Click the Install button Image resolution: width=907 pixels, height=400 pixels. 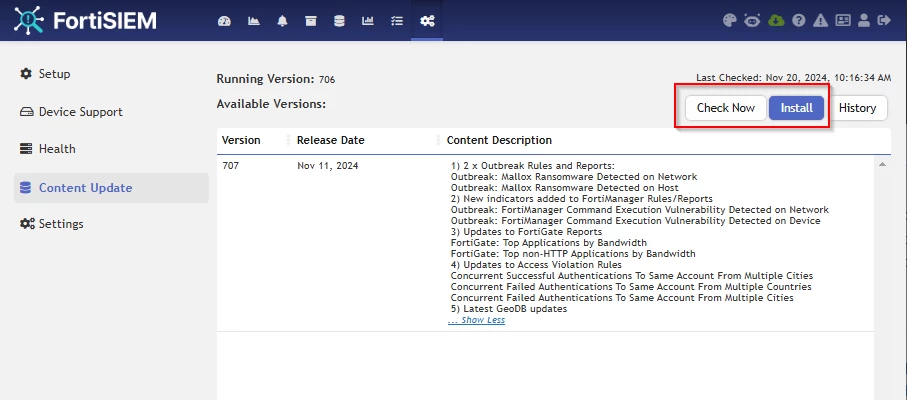point(797,108)
